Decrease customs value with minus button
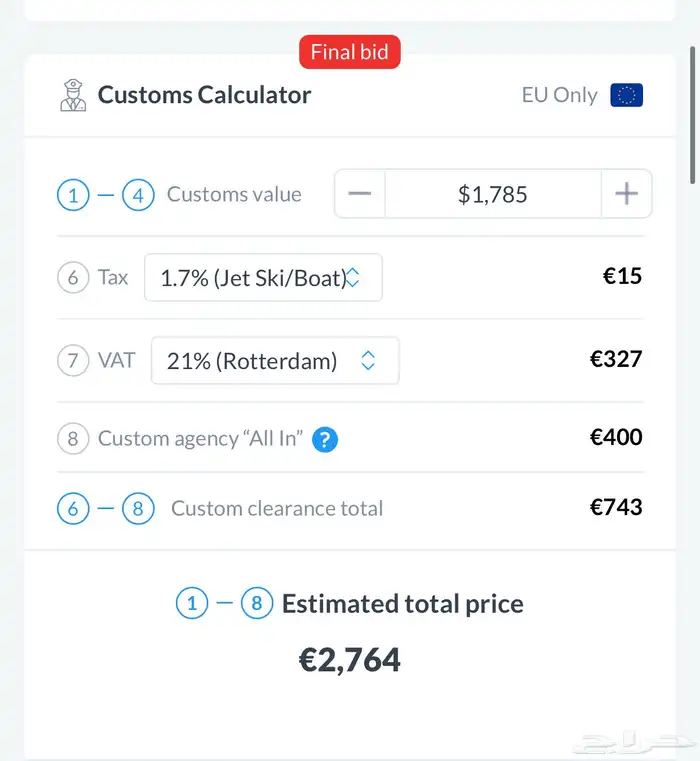 [x=360, y=194]
